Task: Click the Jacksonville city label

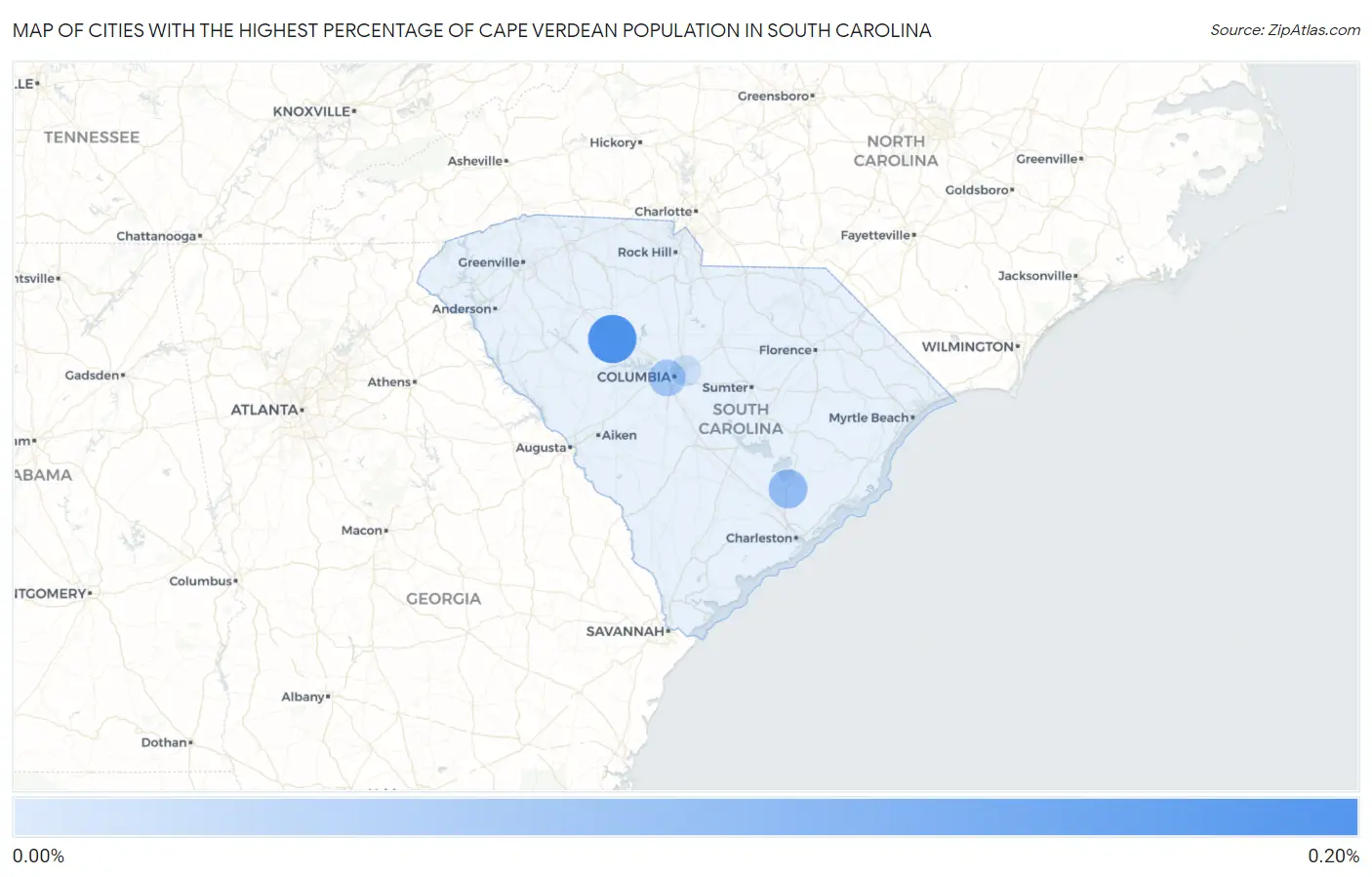Action: (x=1035, y=276)
